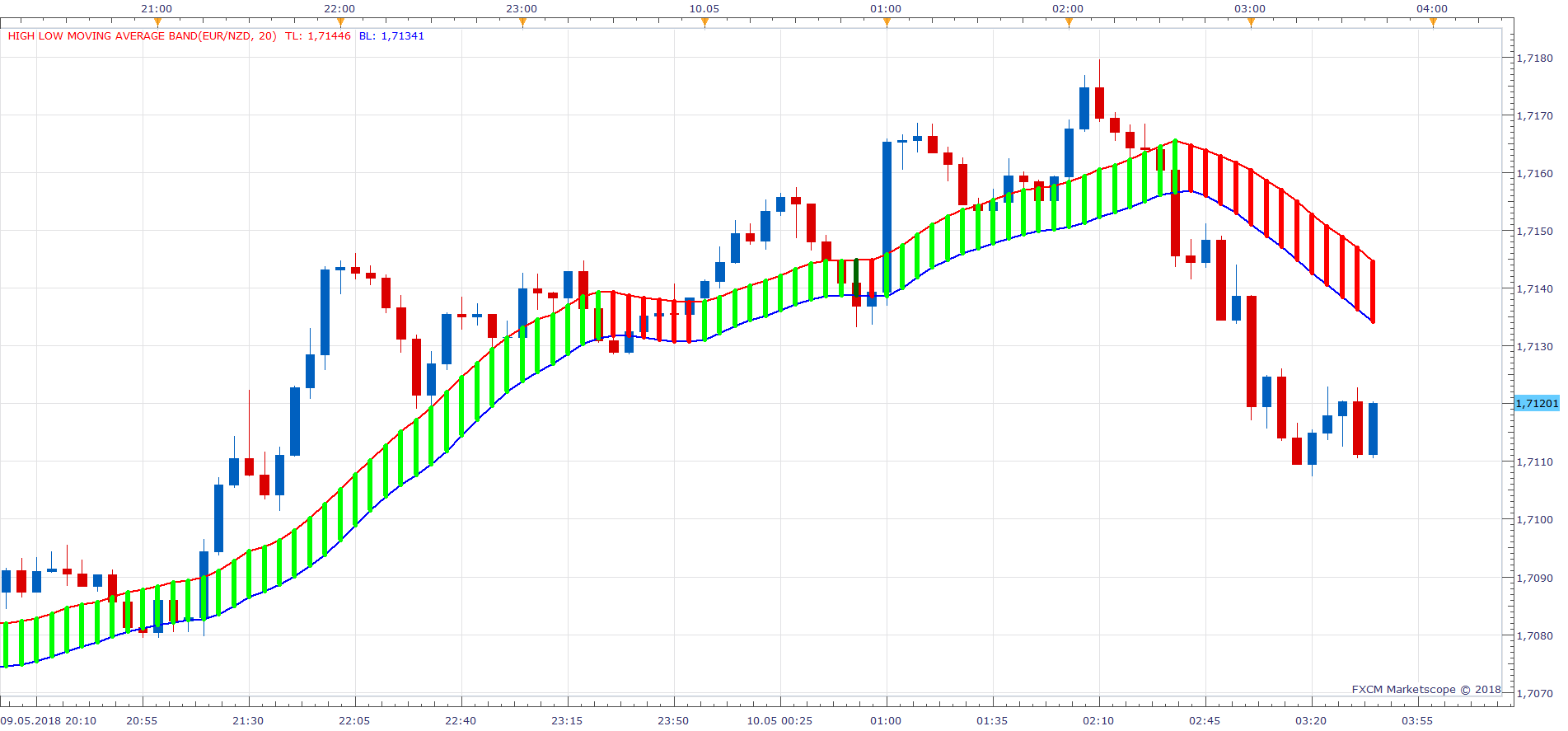Click the 03:55 time axis label

pos(1417,721)
